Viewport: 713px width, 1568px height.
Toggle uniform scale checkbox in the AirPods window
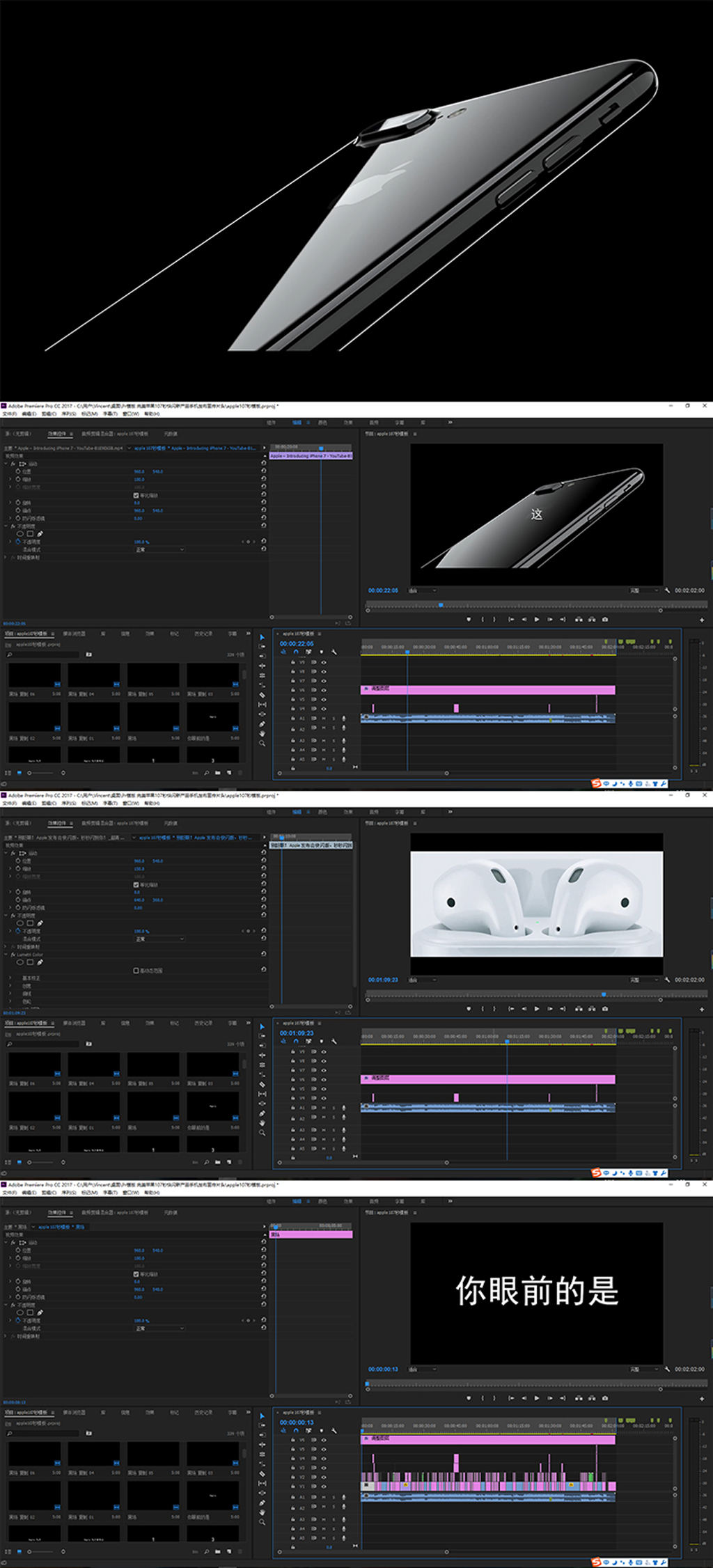coord(136,884)
